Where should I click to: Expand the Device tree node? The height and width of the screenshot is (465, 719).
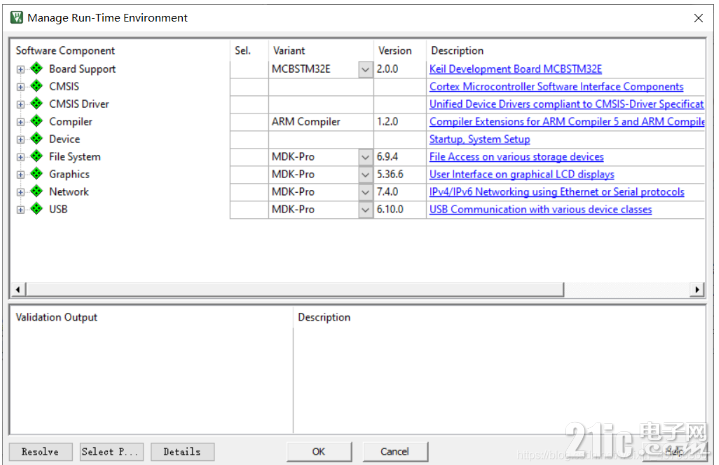[21, 139]
